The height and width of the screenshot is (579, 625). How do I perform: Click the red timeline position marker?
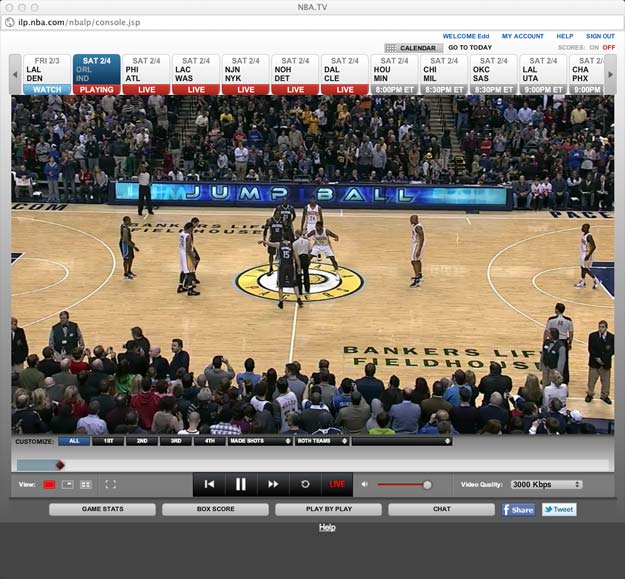60,465
